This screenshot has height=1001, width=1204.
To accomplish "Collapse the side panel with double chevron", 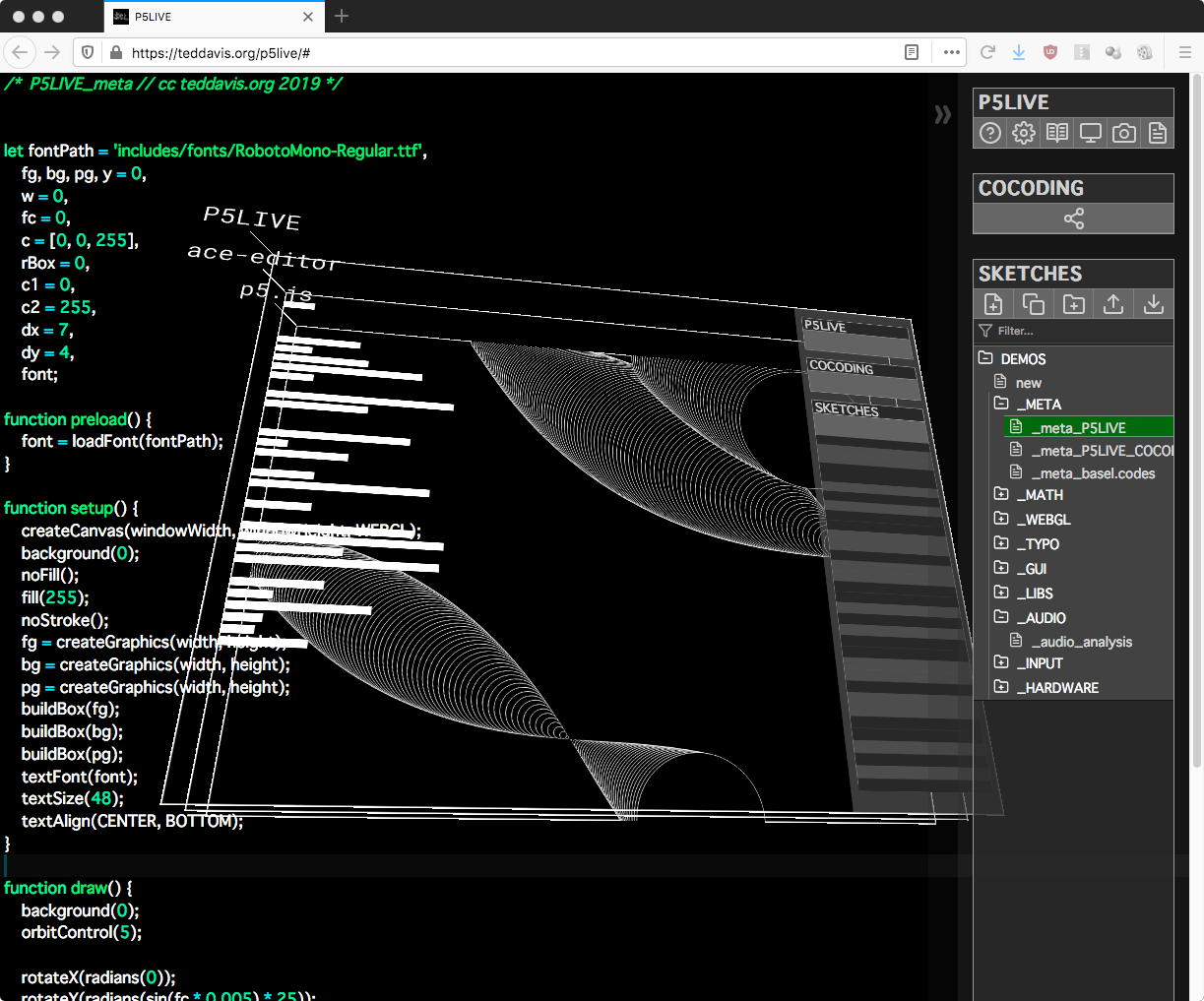I will (x=942, y=115).
